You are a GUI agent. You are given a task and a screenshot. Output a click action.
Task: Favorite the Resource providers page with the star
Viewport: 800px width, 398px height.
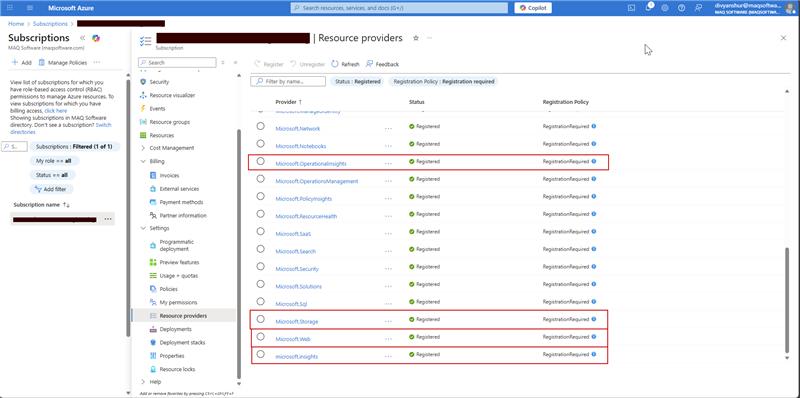click(x=416, y=38)
